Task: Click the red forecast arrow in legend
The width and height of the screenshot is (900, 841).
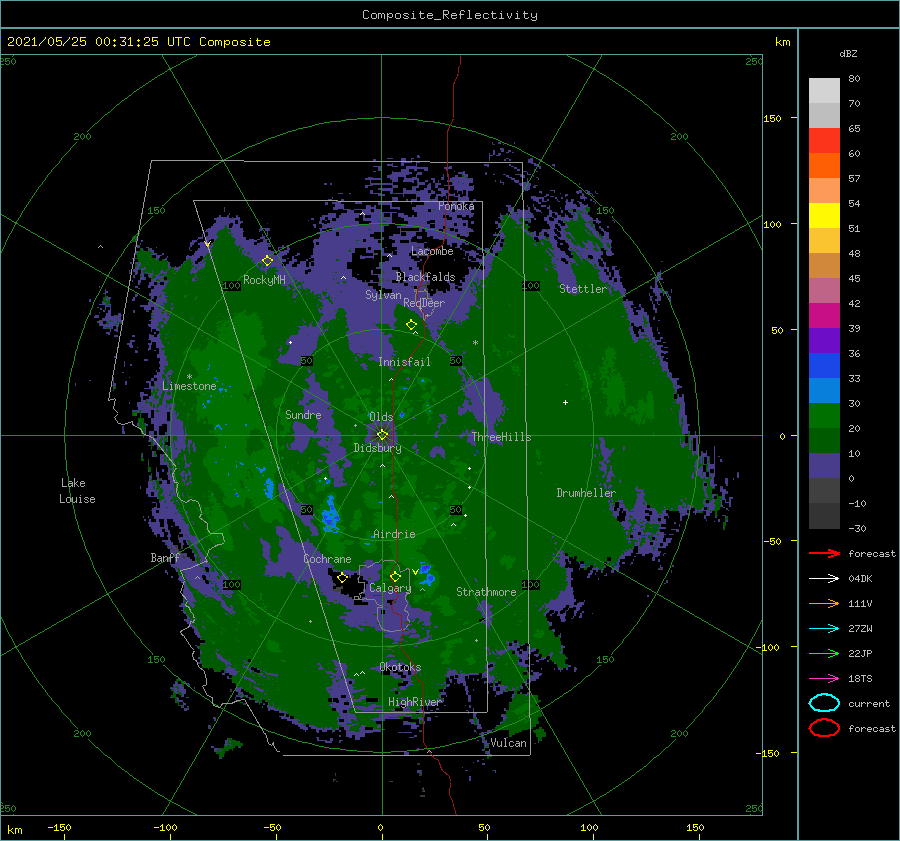Action: (824, 553)
